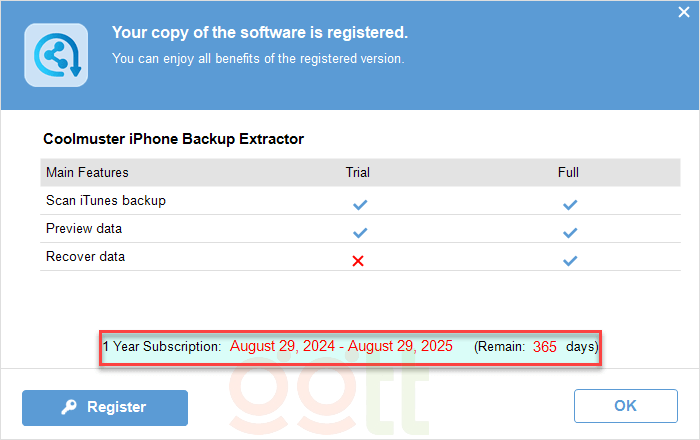Select the Recover data row label
This screenshot has height=440, width=700.
(86, 256)
